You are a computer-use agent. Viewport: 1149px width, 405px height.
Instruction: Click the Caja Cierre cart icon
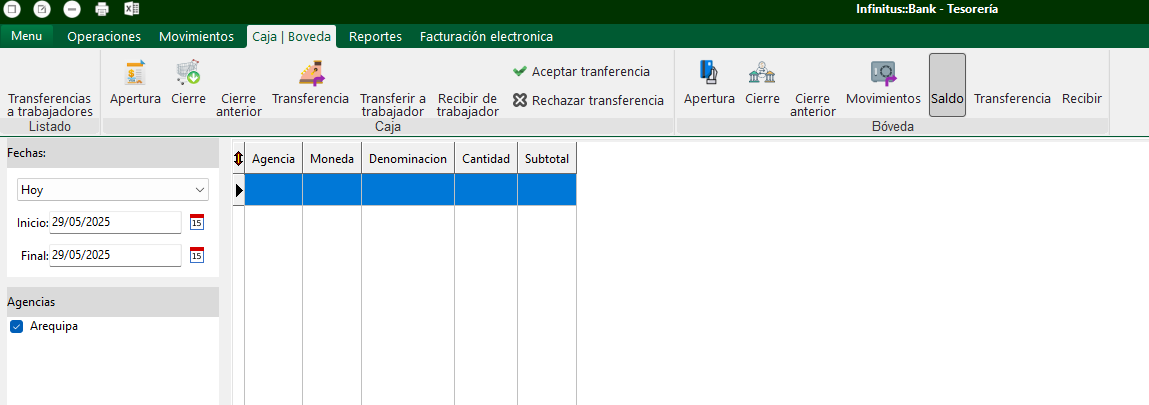188,73
